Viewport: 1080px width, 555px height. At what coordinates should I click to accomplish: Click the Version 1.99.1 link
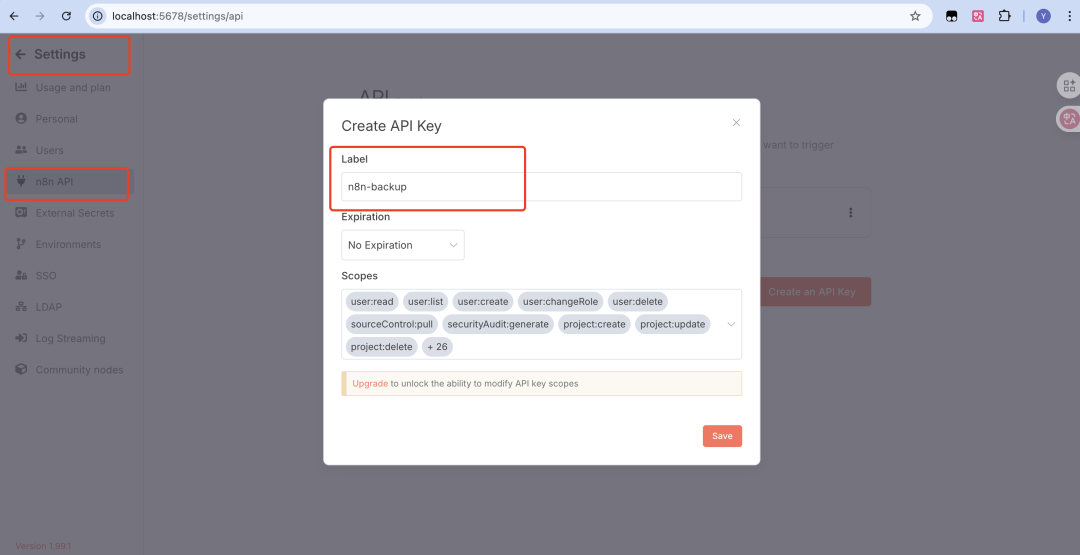click(43, 546)
